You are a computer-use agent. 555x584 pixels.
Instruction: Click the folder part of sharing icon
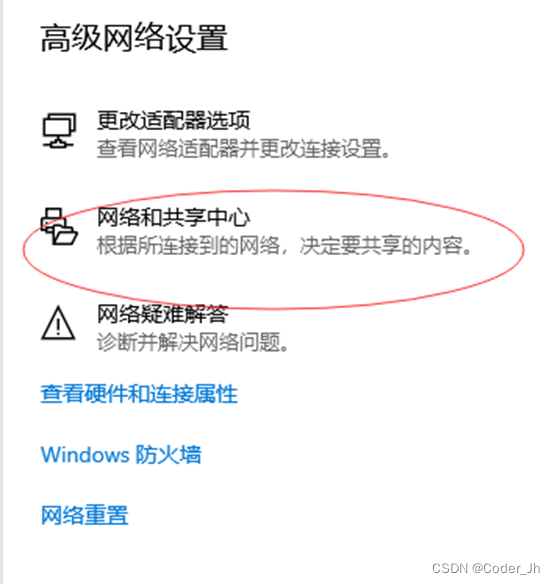65,234
